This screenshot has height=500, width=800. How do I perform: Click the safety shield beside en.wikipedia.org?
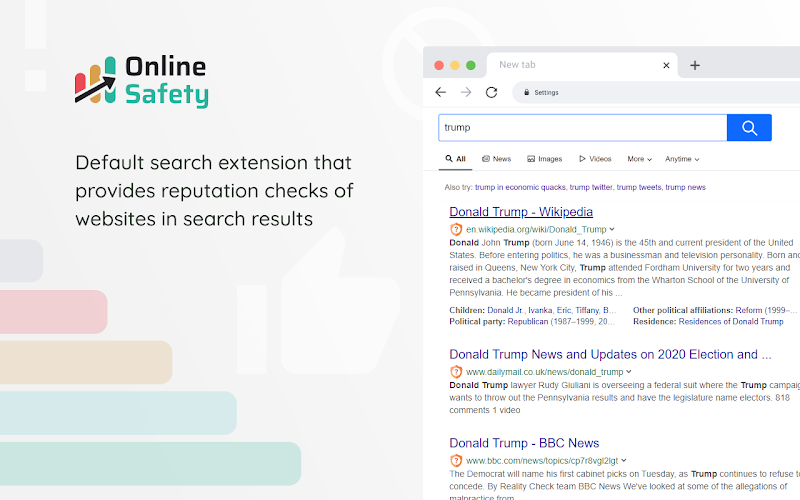coord(456,230)
